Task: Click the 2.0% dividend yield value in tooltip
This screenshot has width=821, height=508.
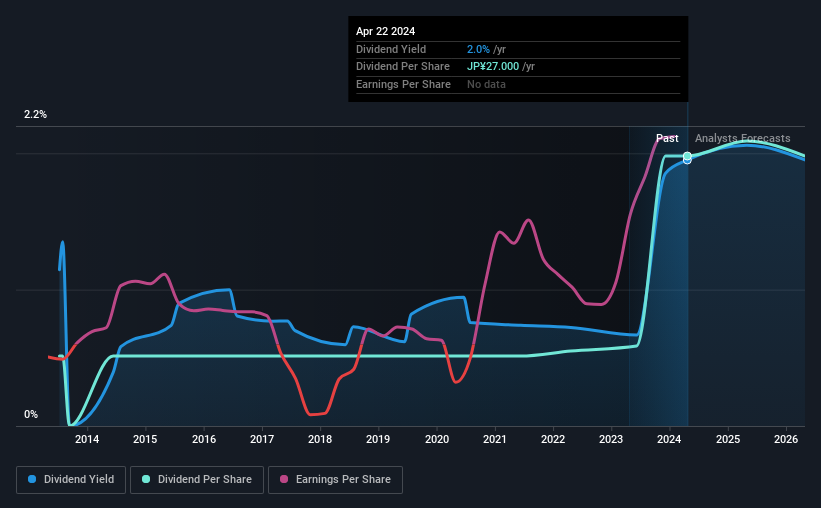Action: tap(478, 49)
